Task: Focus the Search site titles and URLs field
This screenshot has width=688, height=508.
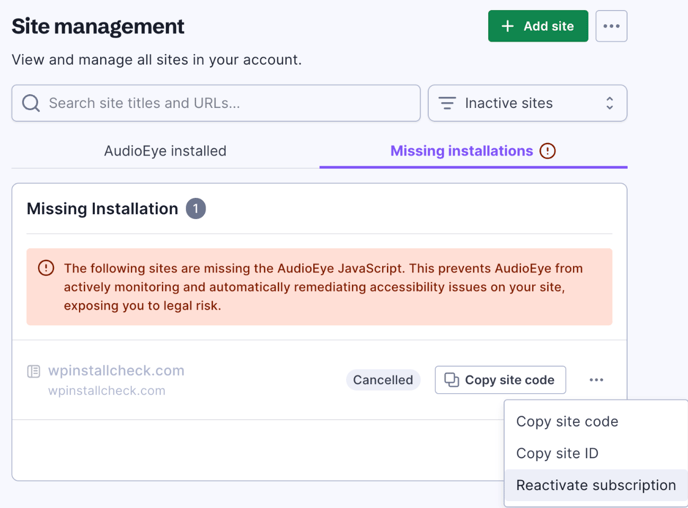Action: pyautogui.click(x=216, y=103)
